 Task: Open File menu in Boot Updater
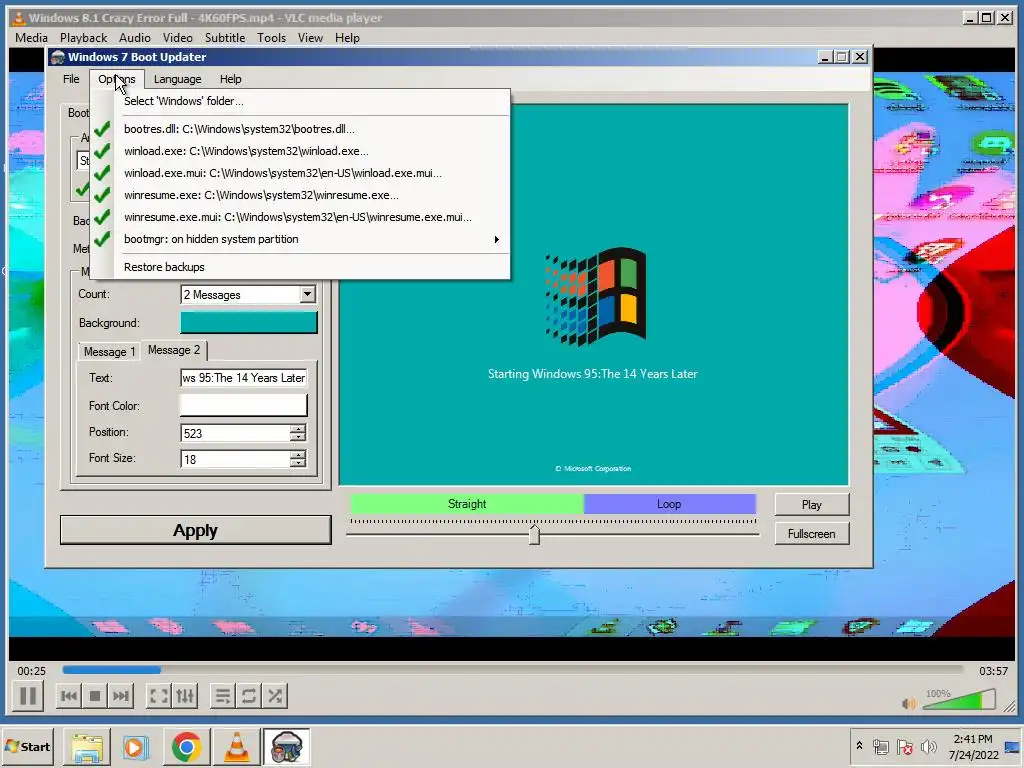point(71,79)
